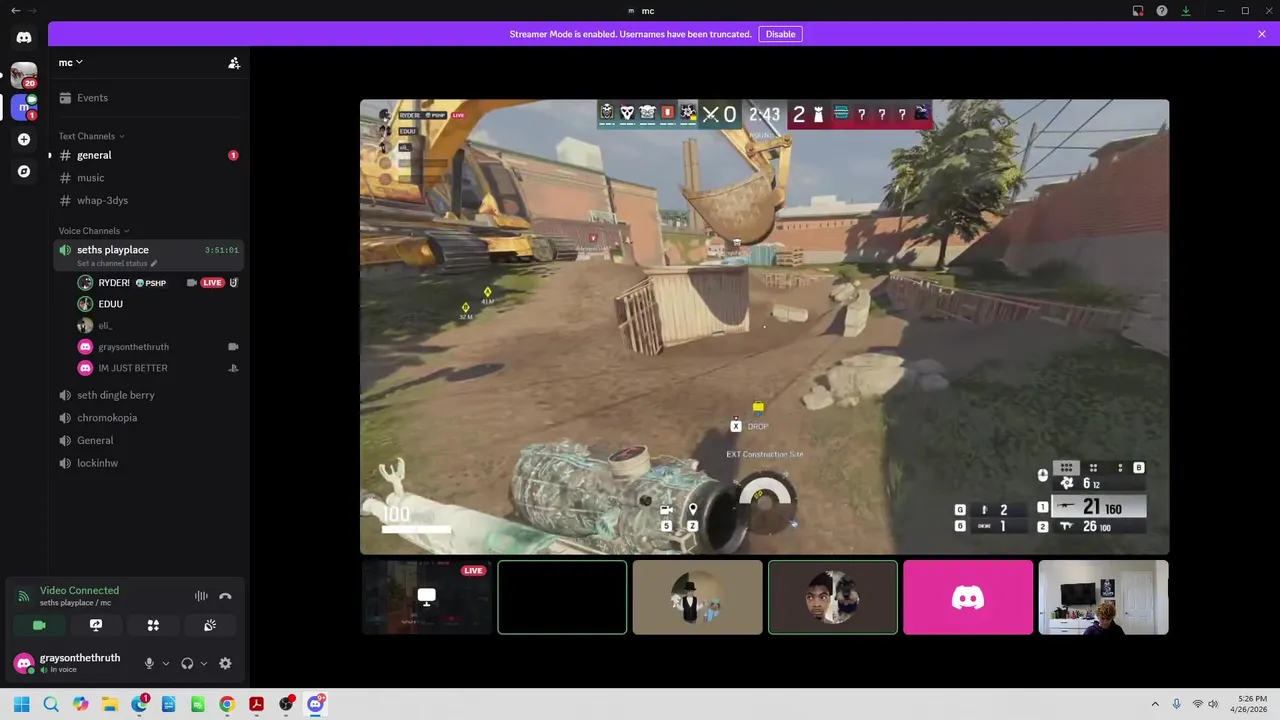Open Microsoft Edge from taskbar
Image resolution: width=1280 pixels, height=720 pixels.
coord(139,704)
